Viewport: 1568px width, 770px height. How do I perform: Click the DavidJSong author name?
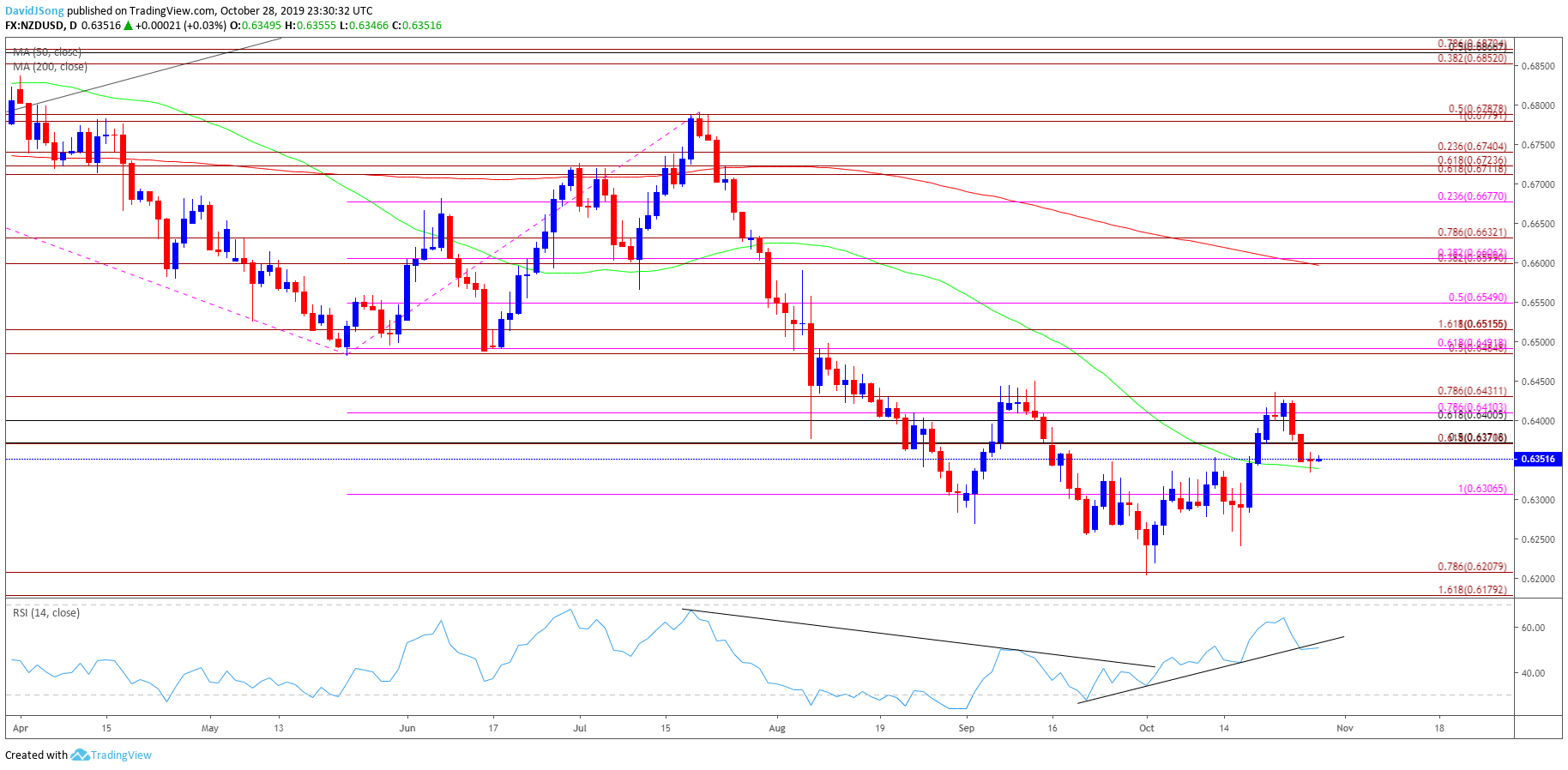coord(34,11)
